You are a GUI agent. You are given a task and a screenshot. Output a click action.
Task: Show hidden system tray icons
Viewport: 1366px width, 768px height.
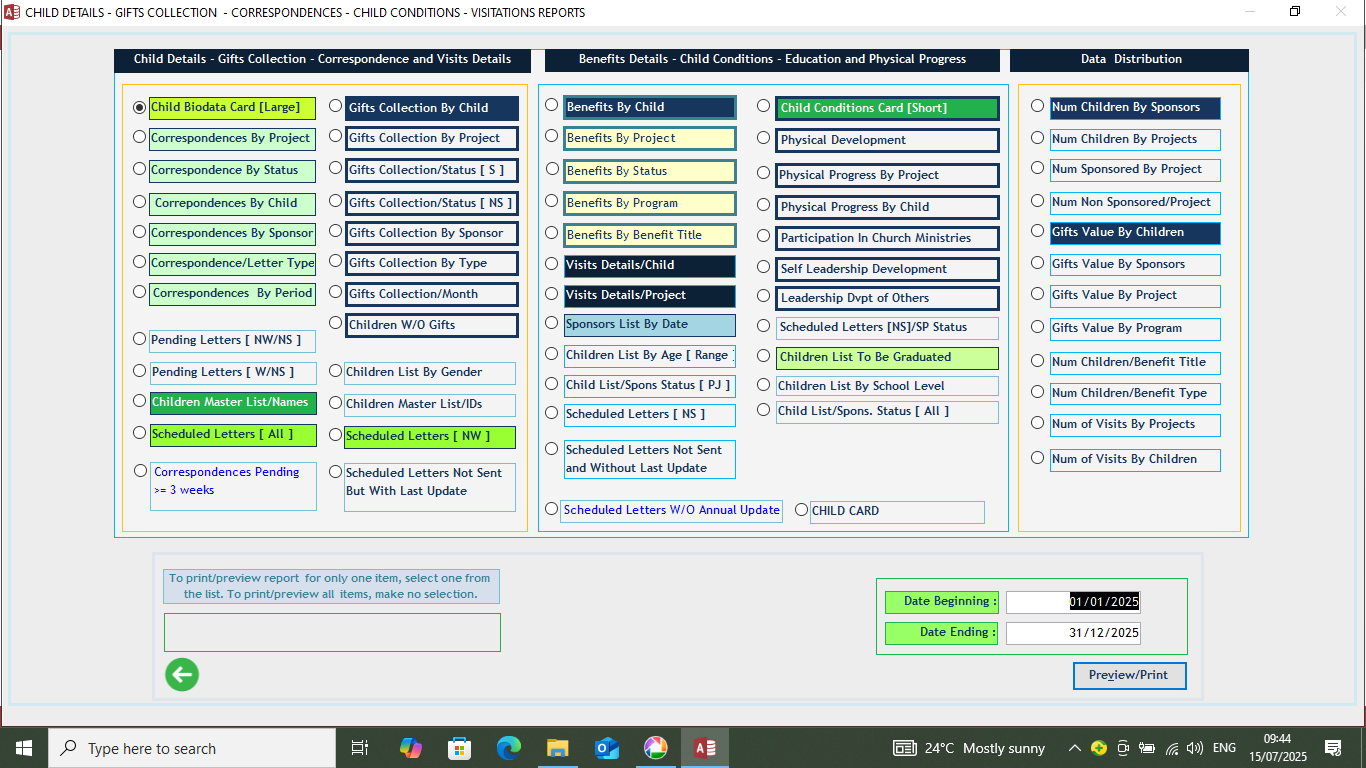tap(1074, 748)
